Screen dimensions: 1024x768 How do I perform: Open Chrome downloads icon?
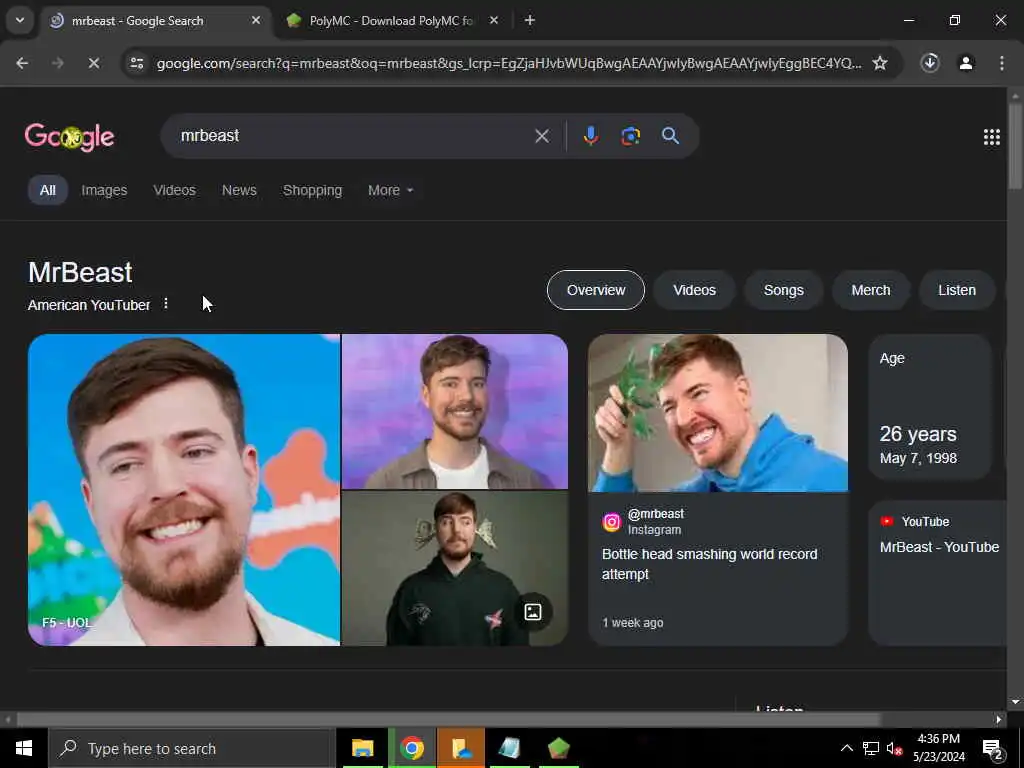pos(930,63)
